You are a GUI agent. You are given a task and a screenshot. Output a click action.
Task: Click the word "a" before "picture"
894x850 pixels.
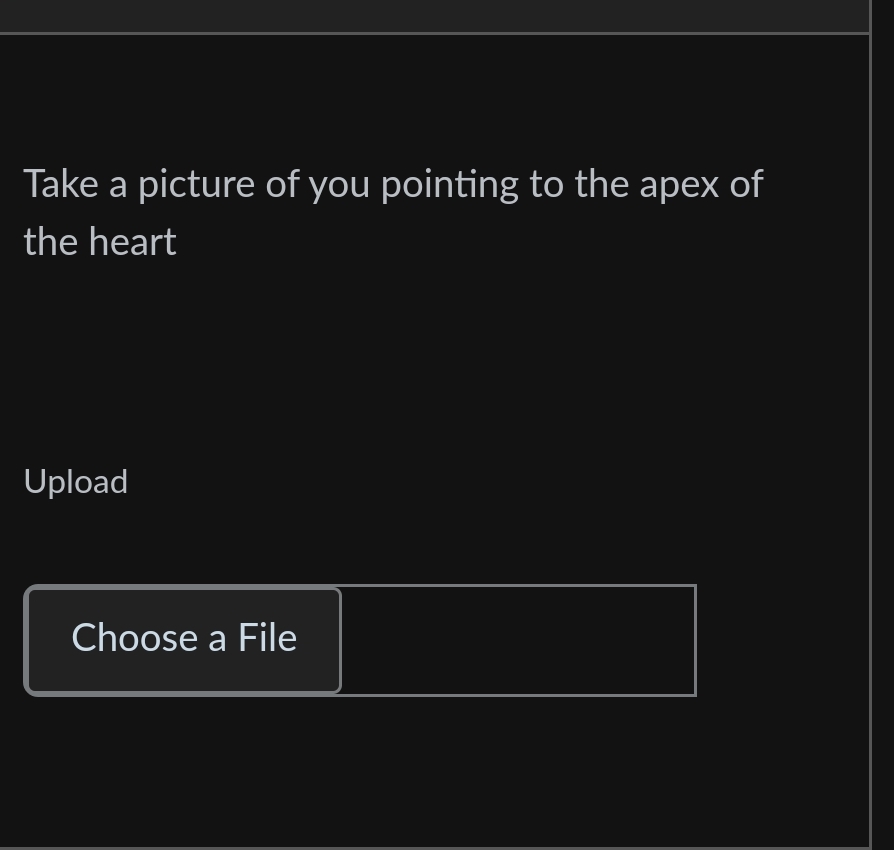tap(118, 185)
